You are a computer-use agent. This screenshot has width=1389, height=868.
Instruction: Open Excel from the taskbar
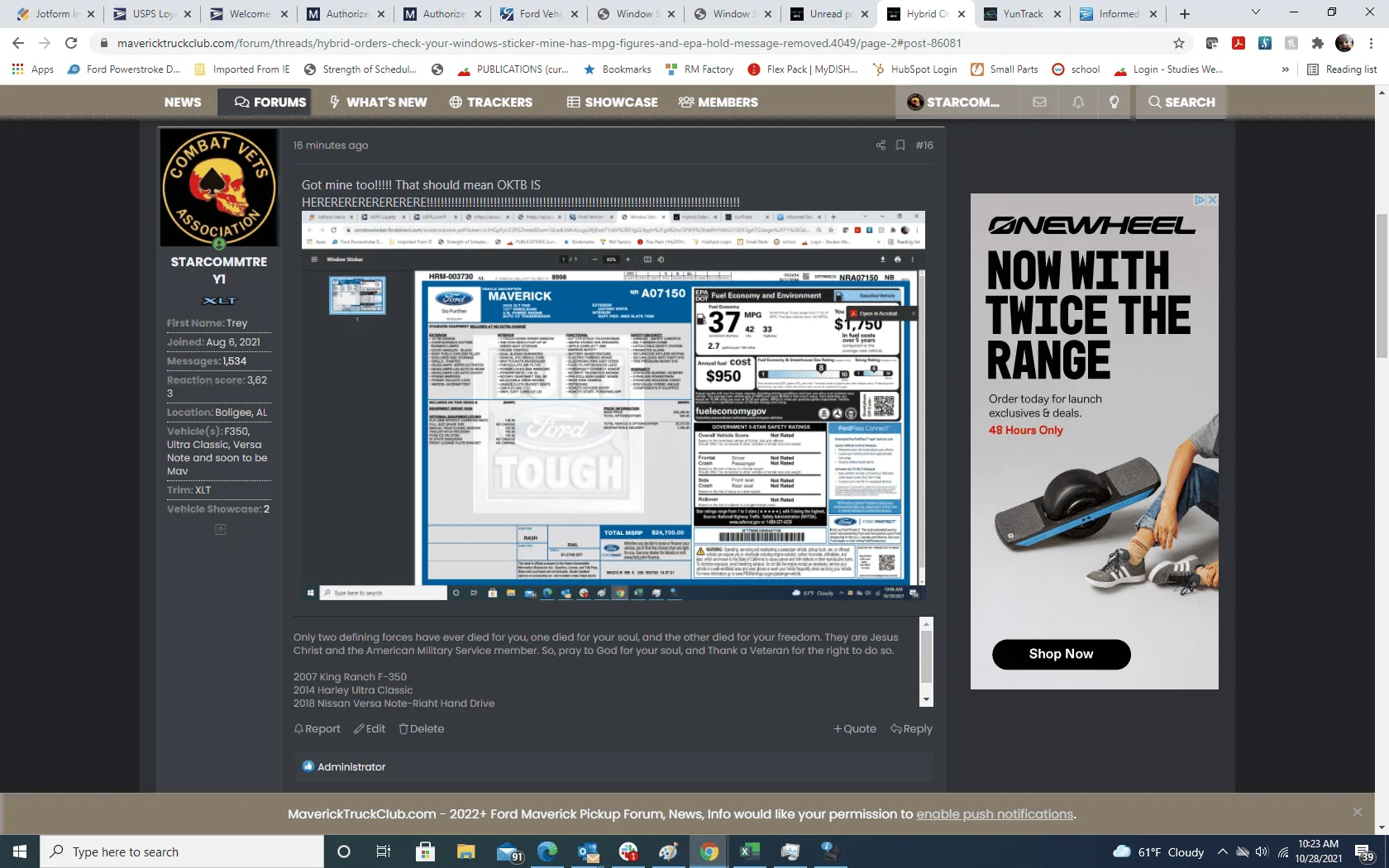pos(750,851)
